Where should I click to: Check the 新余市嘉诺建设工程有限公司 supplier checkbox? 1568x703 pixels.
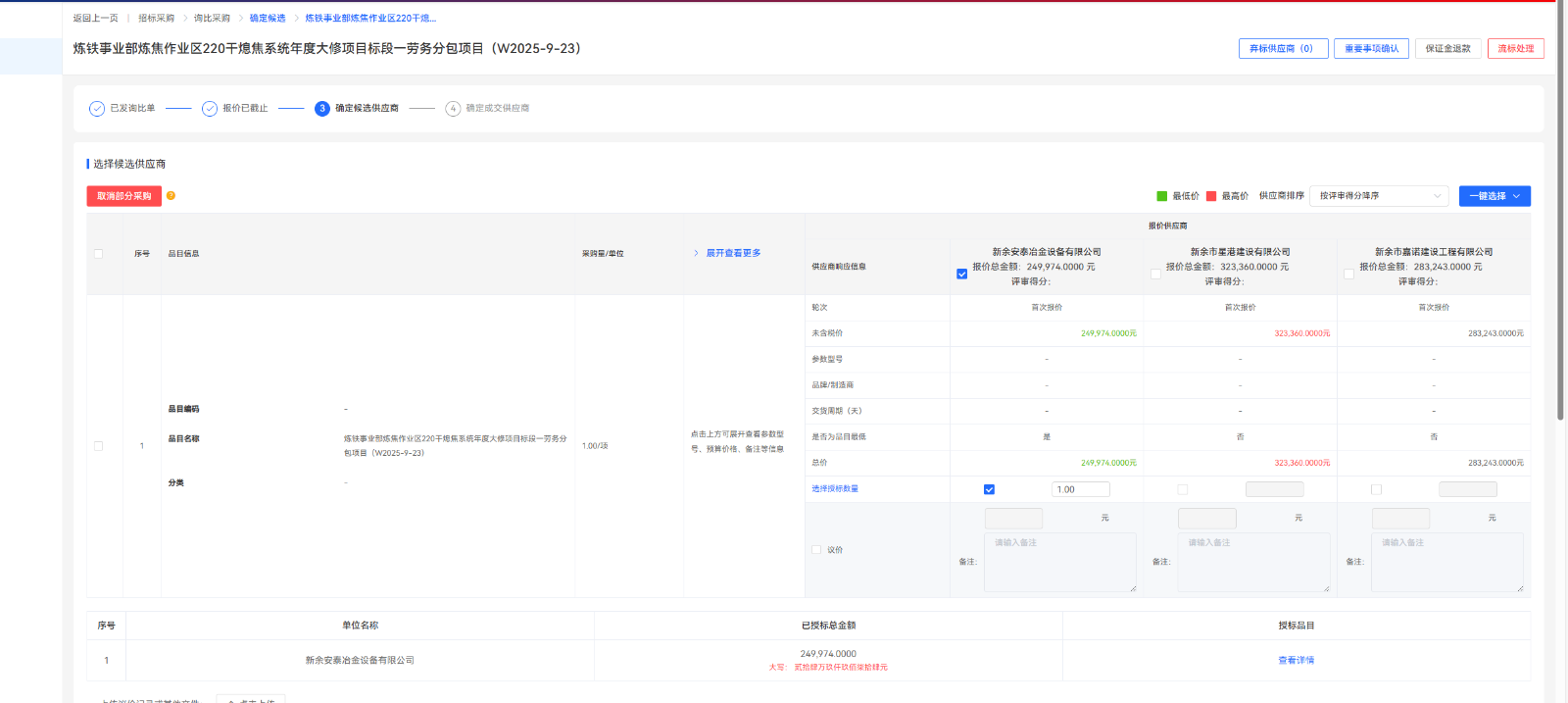[1348, 275]
